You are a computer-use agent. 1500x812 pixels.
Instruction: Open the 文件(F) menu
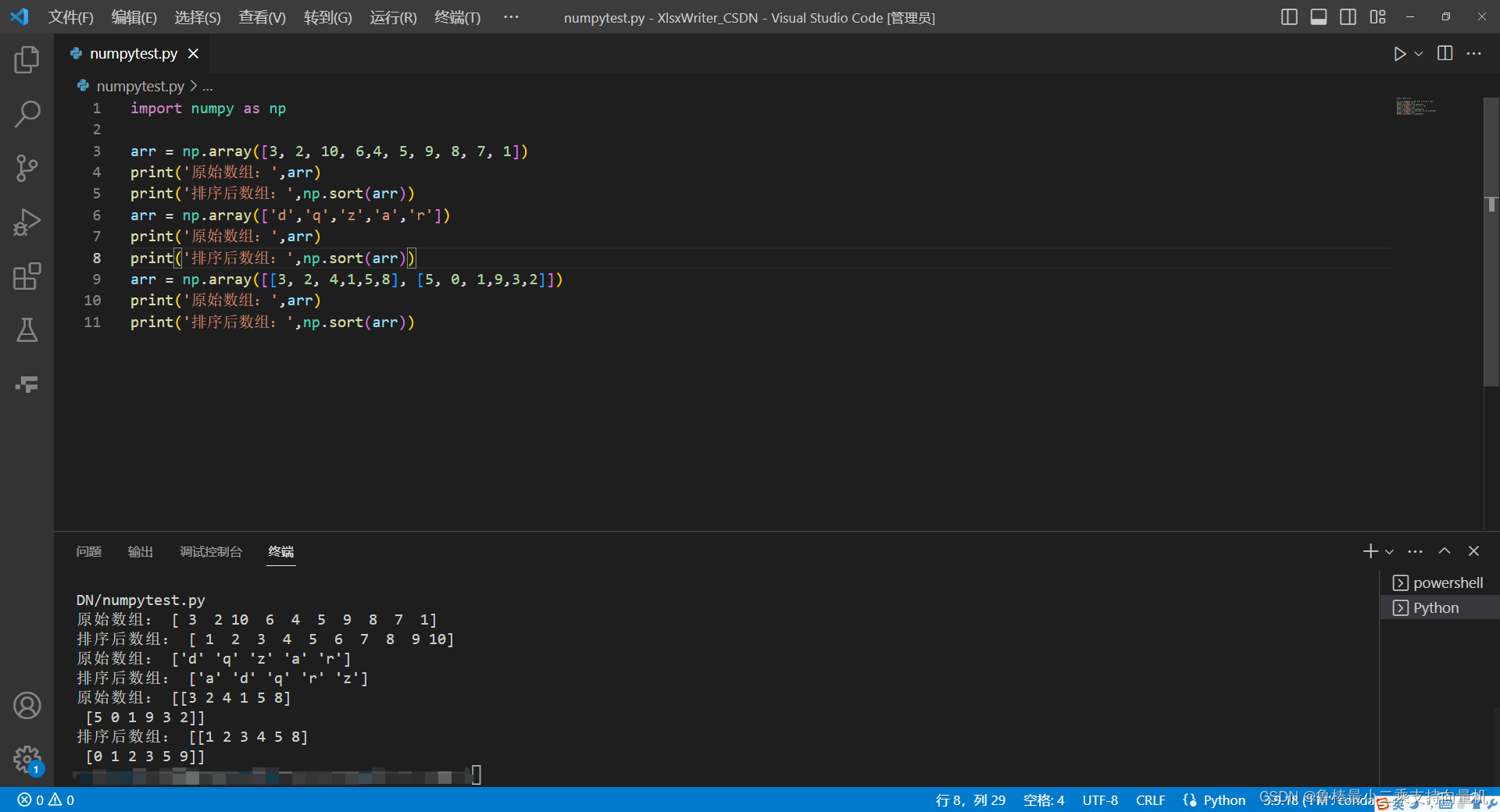pyautogui.click(x=71, y=17)
